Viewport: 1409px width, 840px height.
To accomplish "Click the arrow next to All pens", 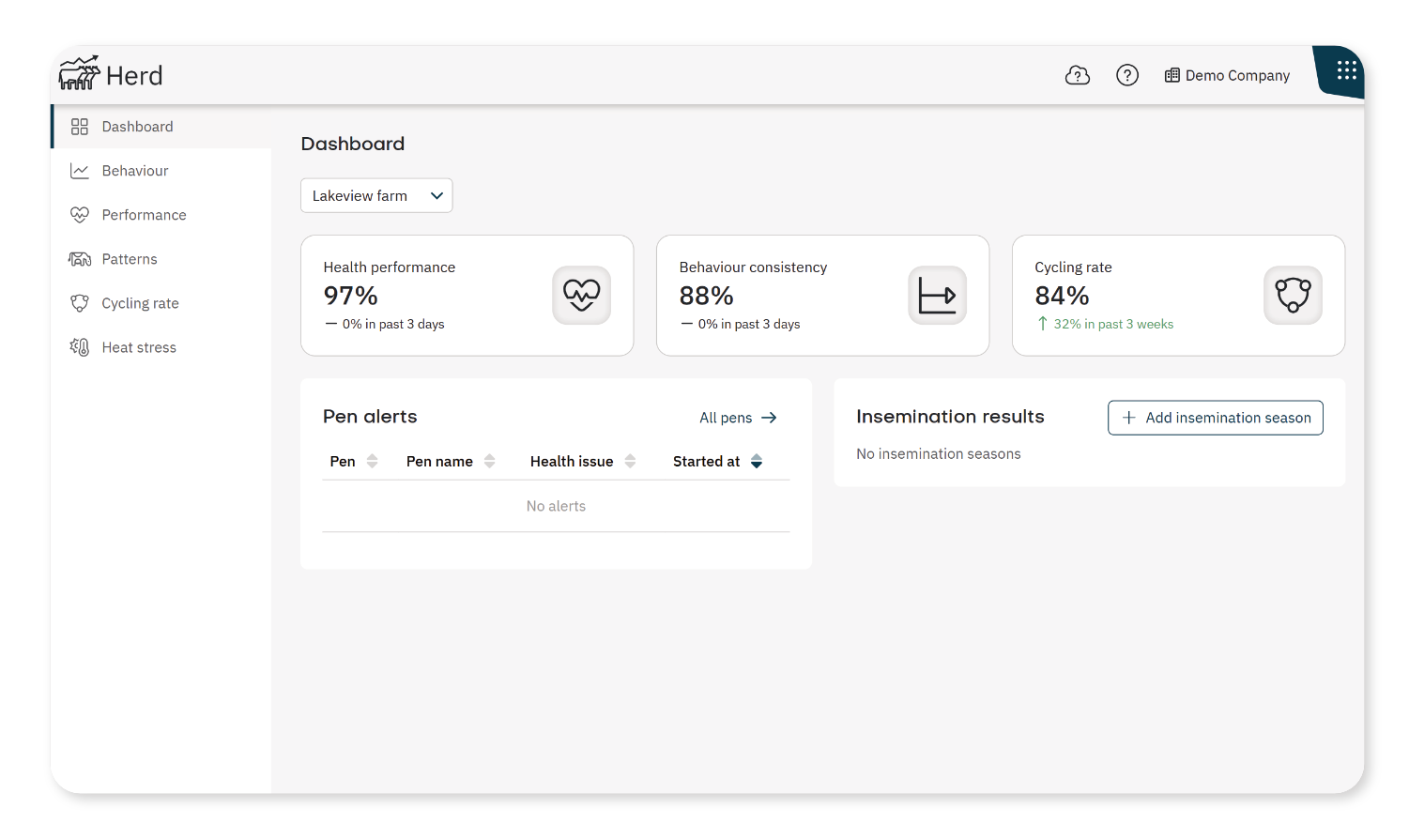I will (x=770, y=418).
